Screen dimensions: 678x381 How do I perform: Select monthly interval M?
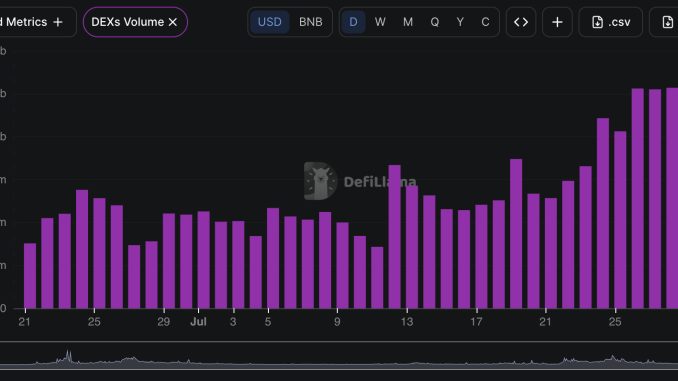(x=407, y=22)
